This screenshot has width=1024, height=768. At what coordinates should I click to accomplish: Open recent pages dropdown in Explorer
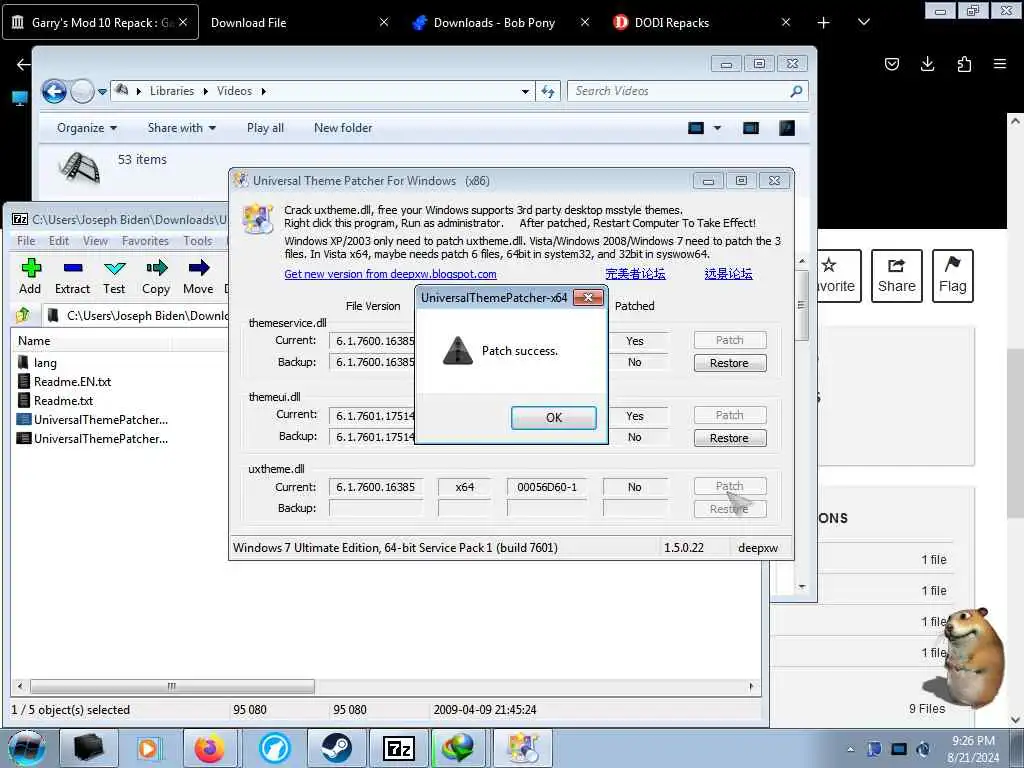[103, 92]
